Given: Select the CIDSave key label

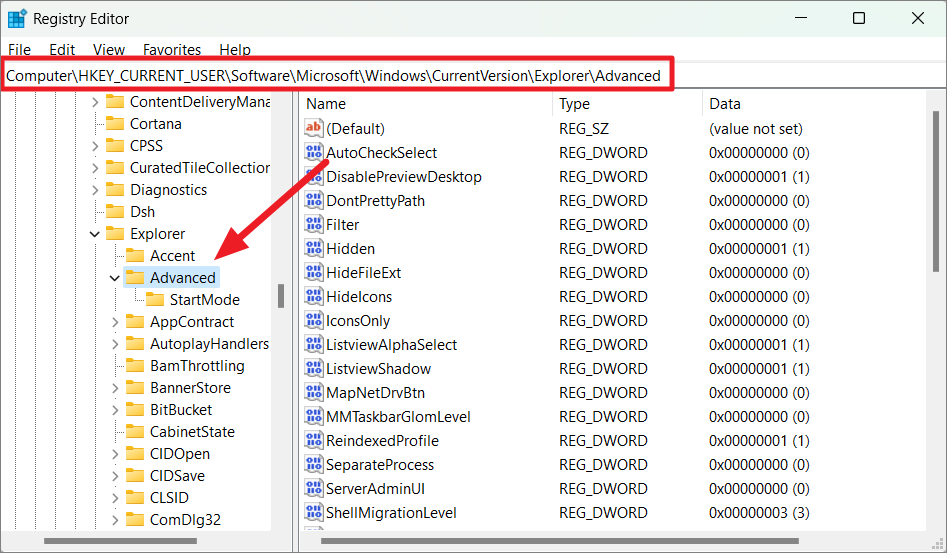Looking at the screenshot, I should pyautogui.click(x=177, y=476).
